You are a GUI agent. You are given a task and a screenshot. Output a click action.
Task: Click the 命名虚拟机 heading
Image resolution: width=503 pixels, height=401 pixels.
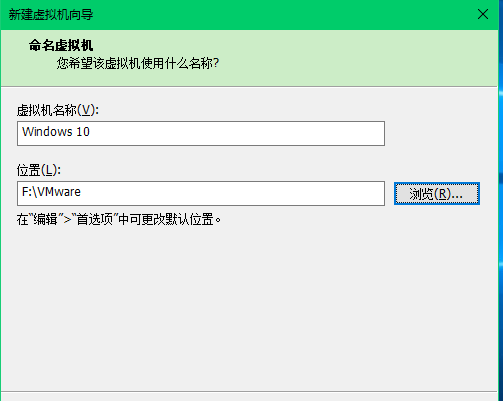point(61,45)
